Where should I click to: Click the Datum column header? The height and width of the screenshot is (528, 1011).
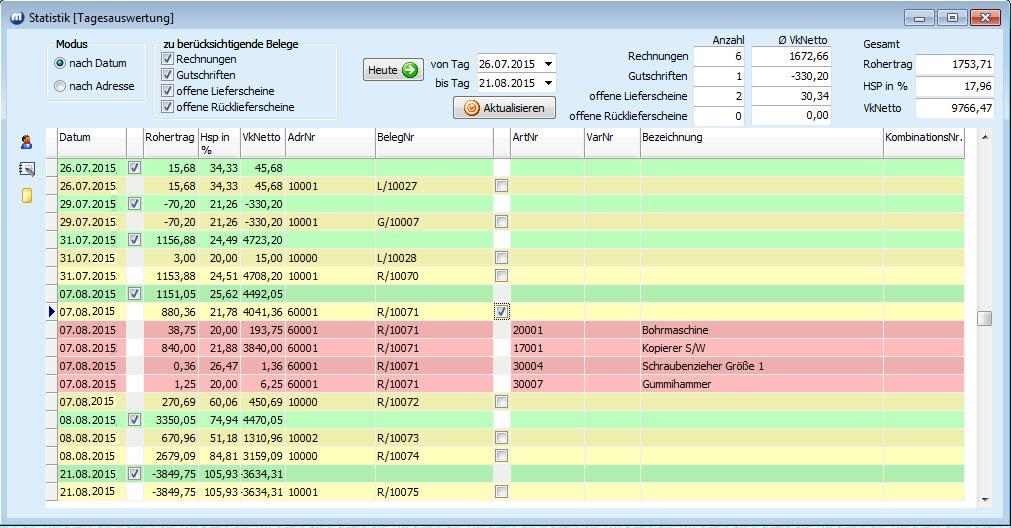(90, 138)
